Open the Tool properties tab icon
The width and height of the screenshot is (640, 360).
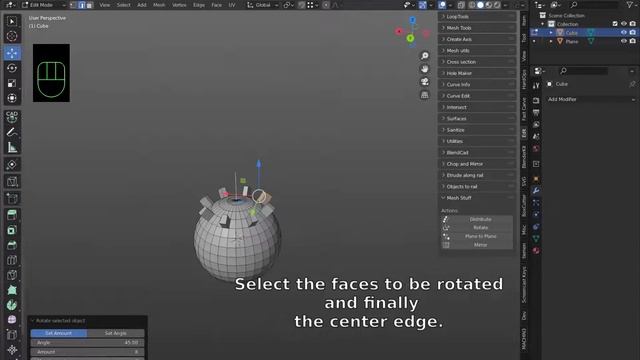pyautogui.click(x=536, y=86)
